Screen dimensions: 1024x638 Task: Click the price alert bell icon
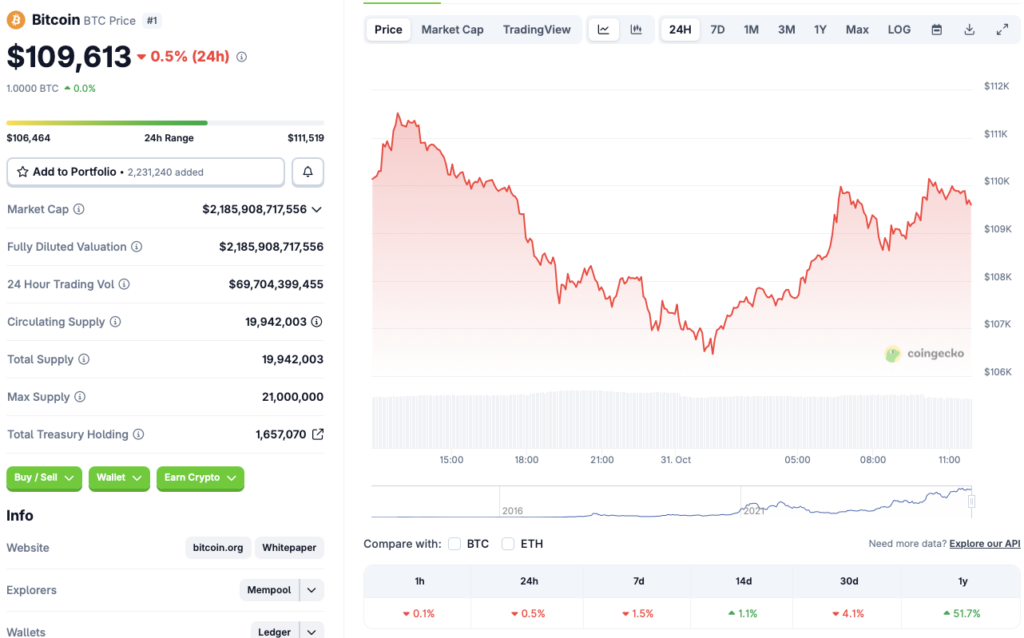(307, 172)
